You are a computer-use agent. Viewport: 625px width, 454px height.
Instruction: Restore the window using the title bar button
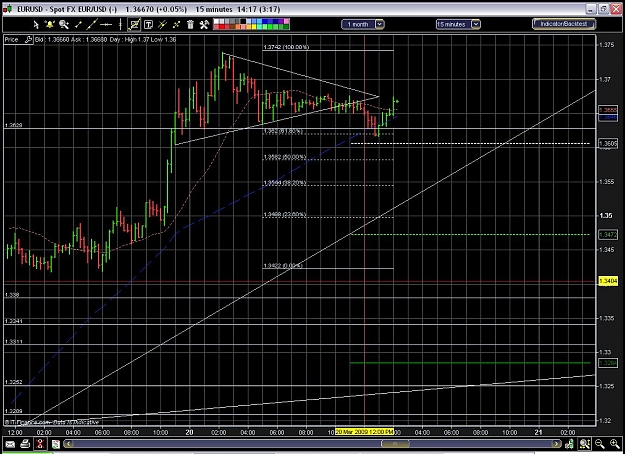click(x=603, y=9)
